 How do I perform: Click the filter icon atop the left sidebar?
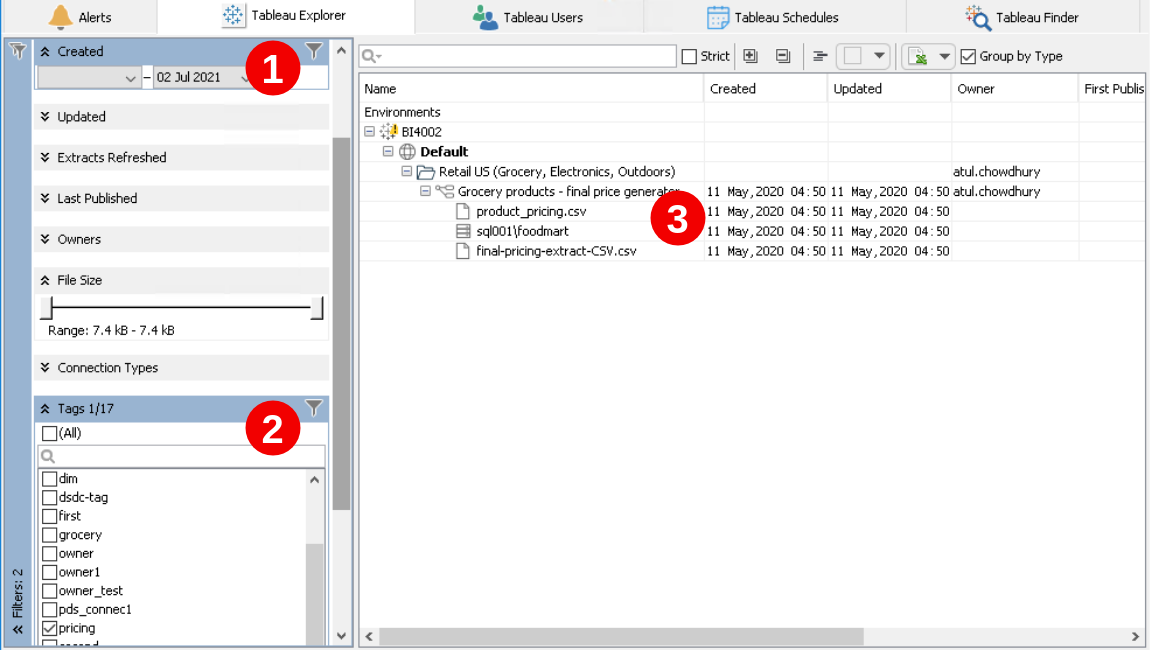pos(17,51)
